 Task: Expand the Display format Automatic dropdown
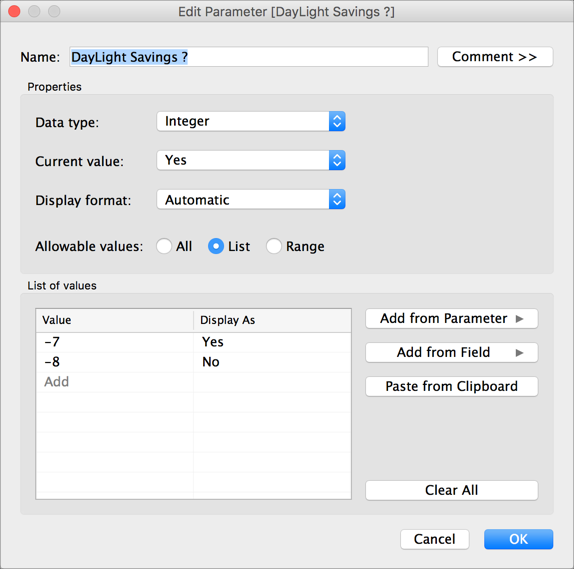251,200
